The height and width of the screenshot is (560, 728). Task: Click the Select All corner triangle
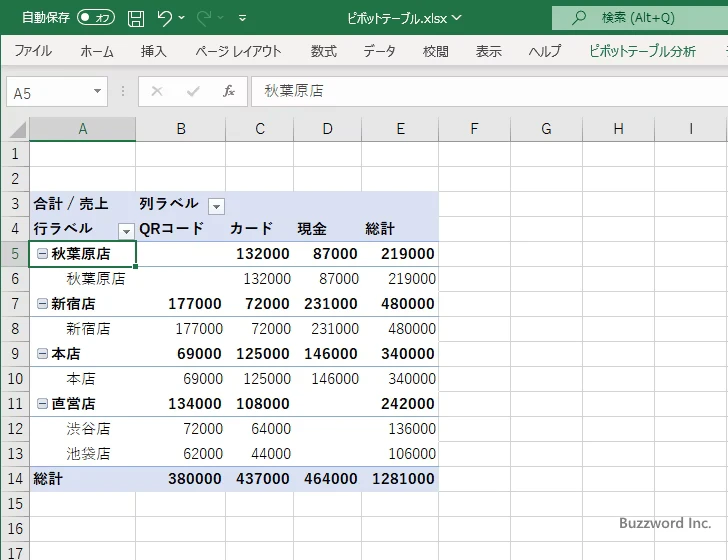pyautogui.click(x=18, y=130)
